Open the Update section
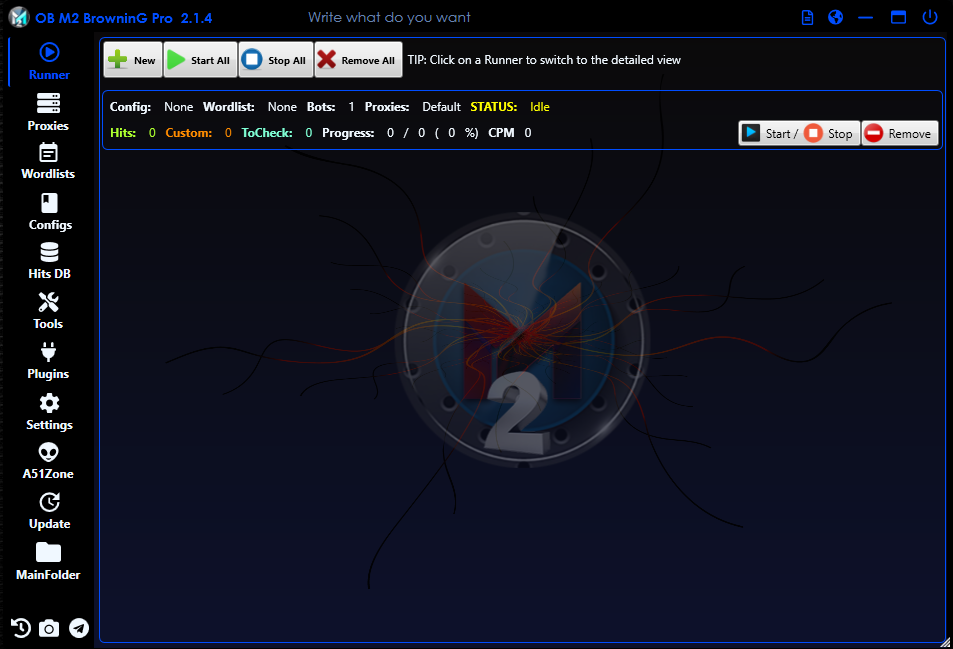This screenshot has width=953, height=649. pos(49,512)
